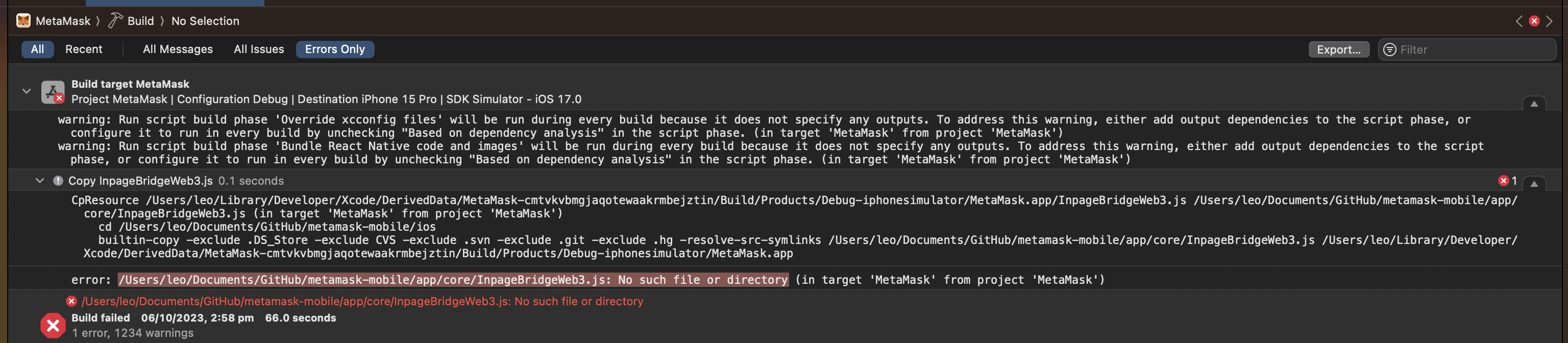Screen dimensions: 1568x343
Task: Enable the All Issues filter
Action: tap(259, 50)
